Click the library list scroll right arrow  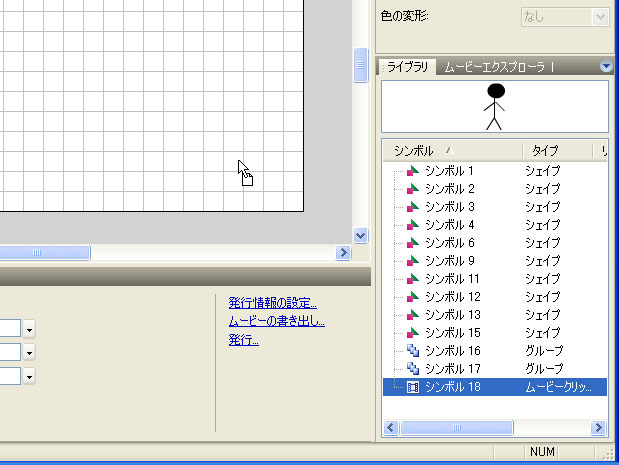click(598, 428)
